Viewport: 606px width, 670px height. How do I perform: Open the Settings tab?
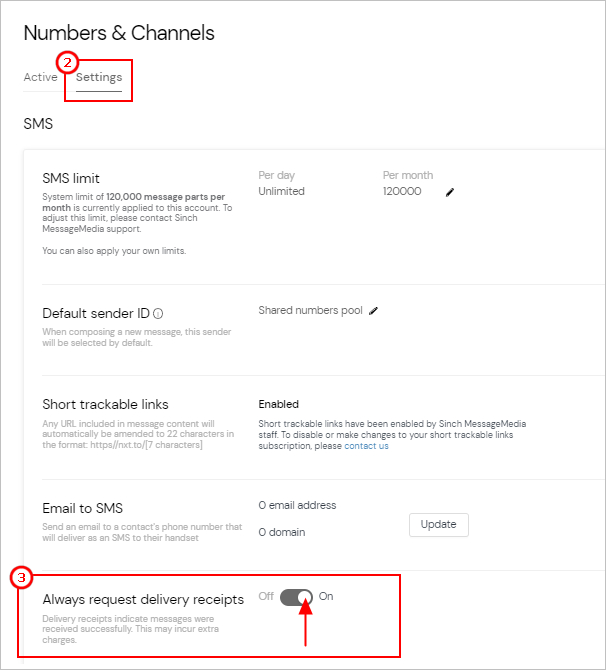point(99,78)
